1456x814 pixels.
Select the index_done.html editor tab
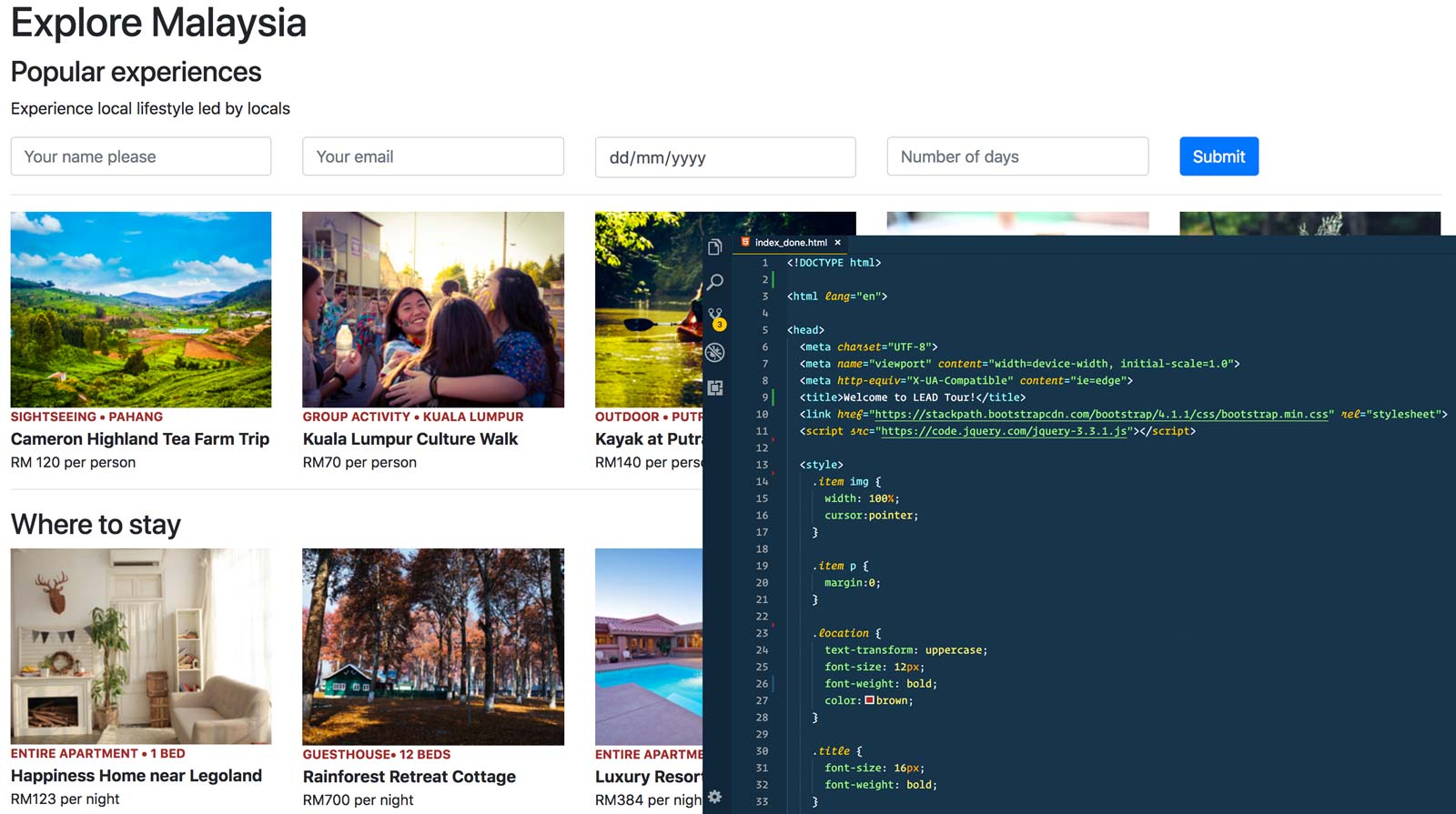tap(791, 243)
